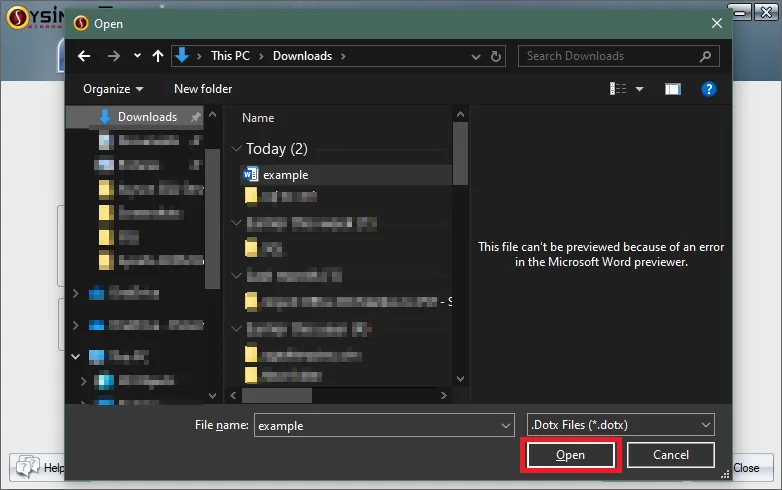Open the Organize menu
Viewport: 782px width, 490px height.
(113, 89)
